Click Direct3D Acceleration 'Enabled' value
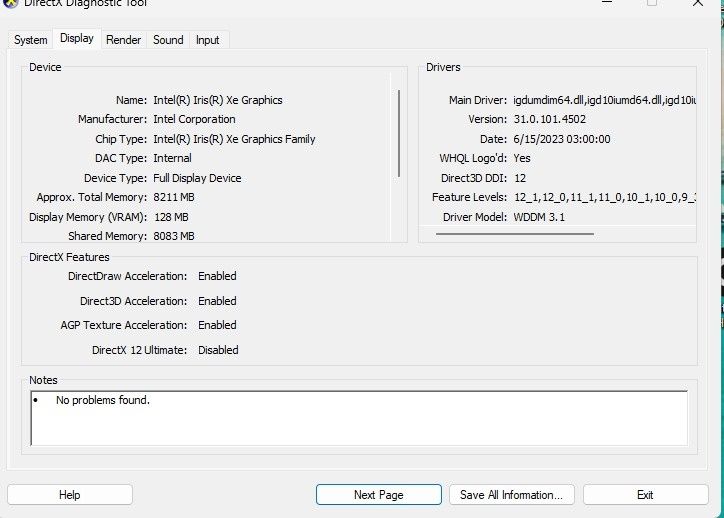The height and width of the screenshot is (518, 724). (217, 301)
